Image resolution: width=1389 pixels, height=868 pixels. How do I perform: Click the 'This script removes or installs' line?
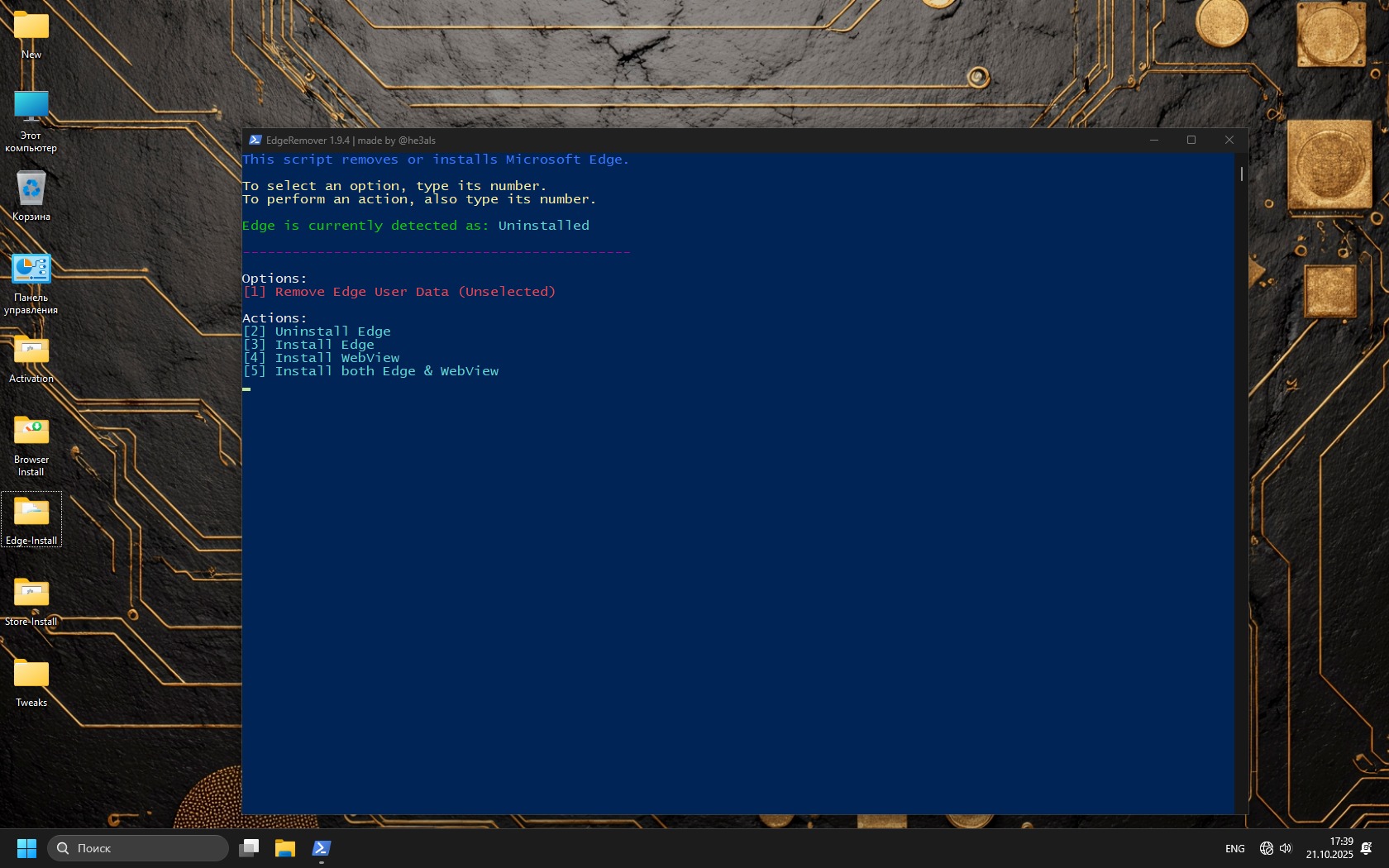click(x=436, y=160)
